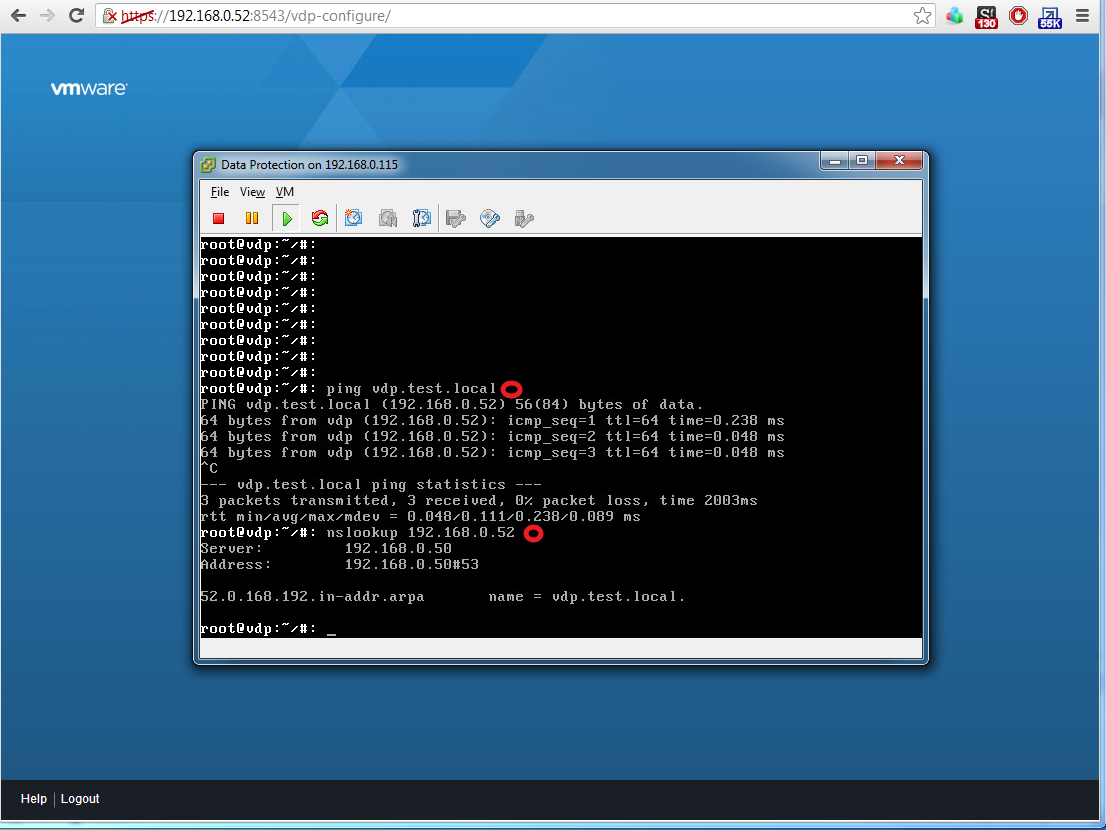This screenshot has width=1106, height=830.
Task: Reset the virtual machine
Action: [320, 219]
